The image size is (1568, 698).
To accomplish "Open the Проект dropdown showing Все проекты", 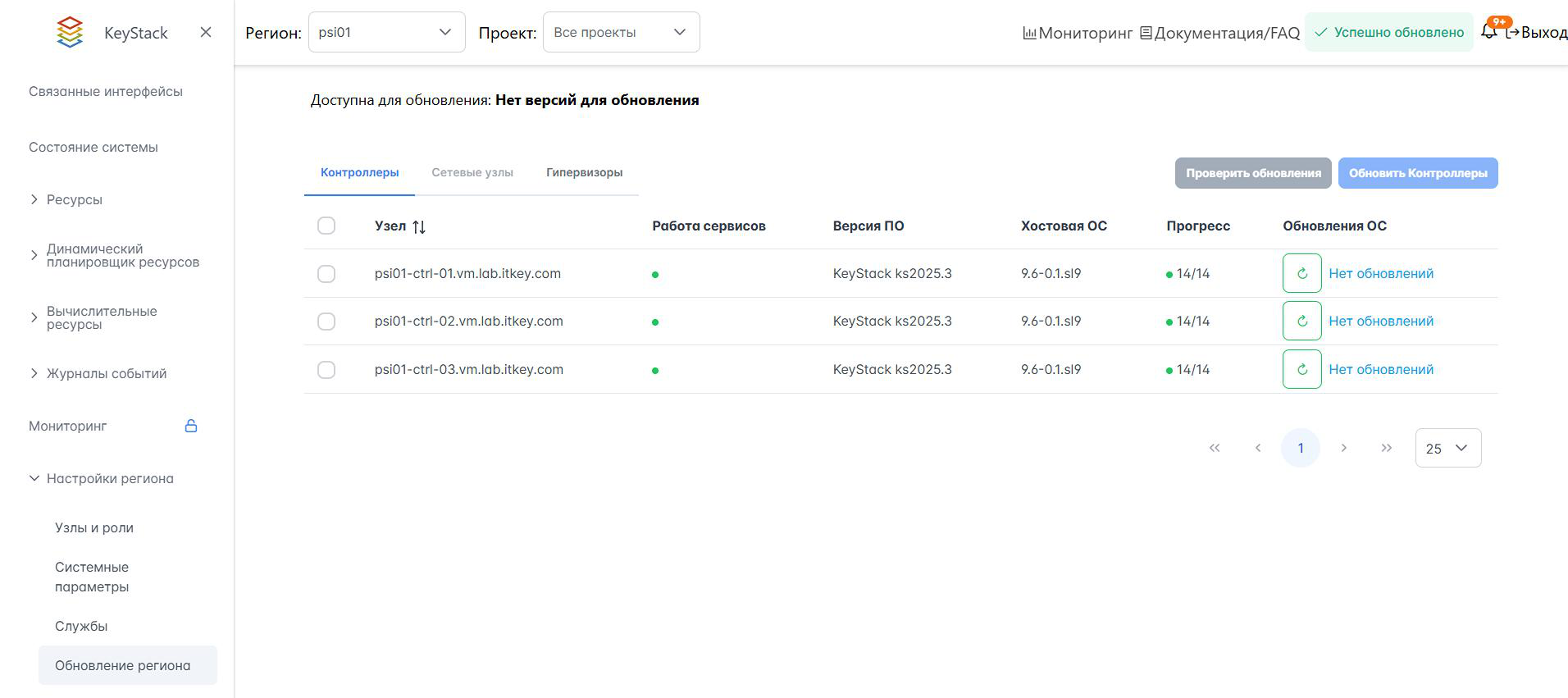I will click(x=621, y=32).
